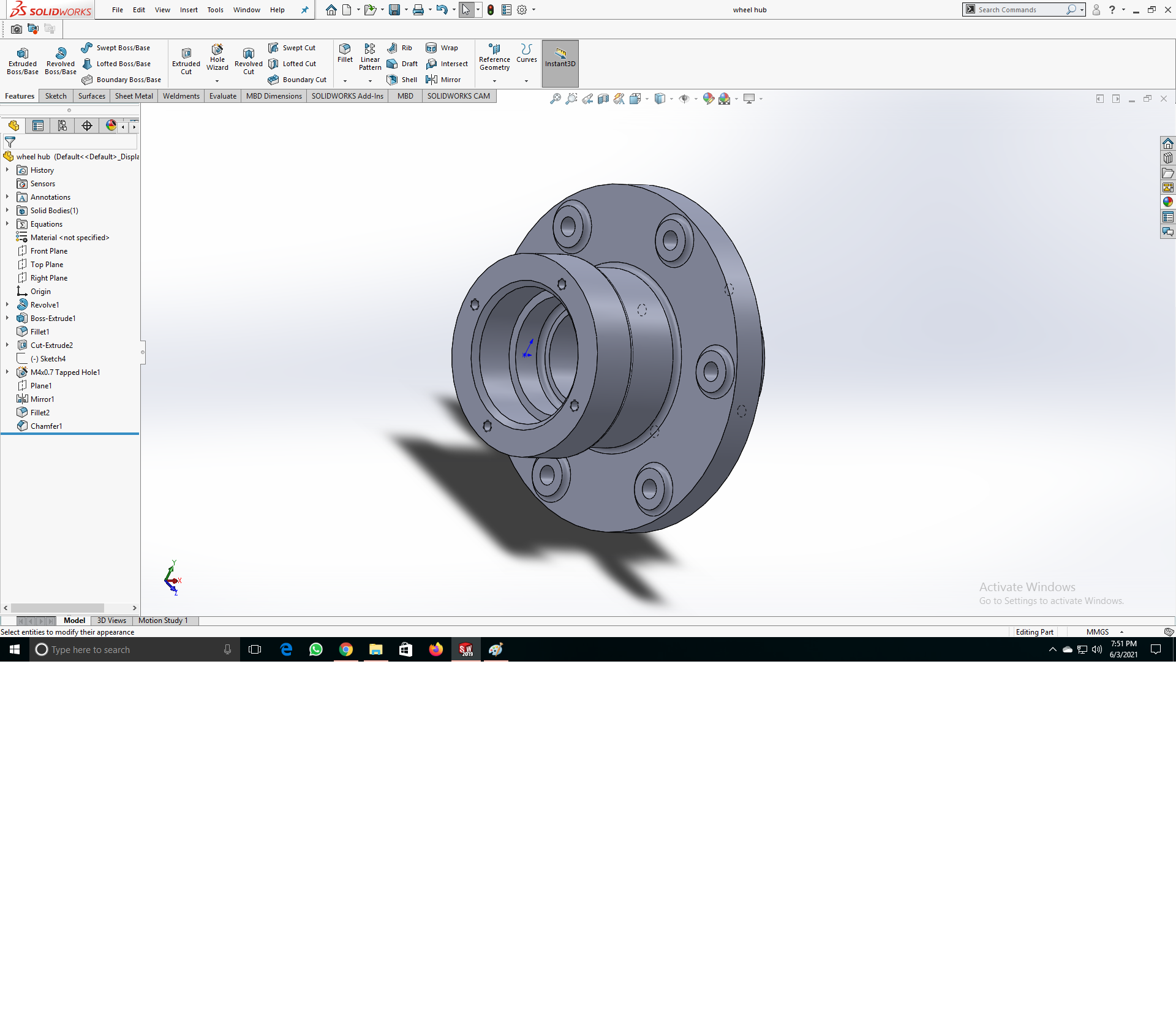Switch to the Sketch tab
1176x1023 pixels.
click(56, 96)
